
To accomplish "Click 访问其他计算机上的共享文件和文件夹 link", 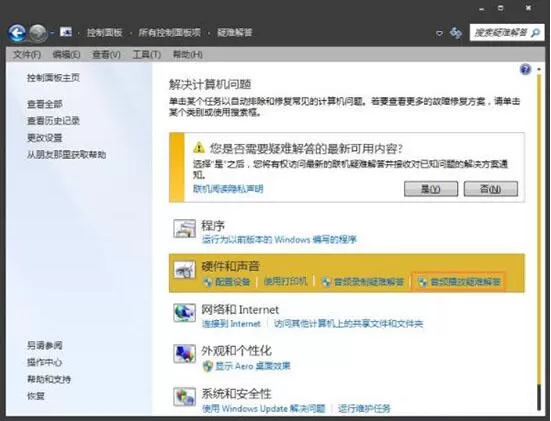I will tap(349, 324).
